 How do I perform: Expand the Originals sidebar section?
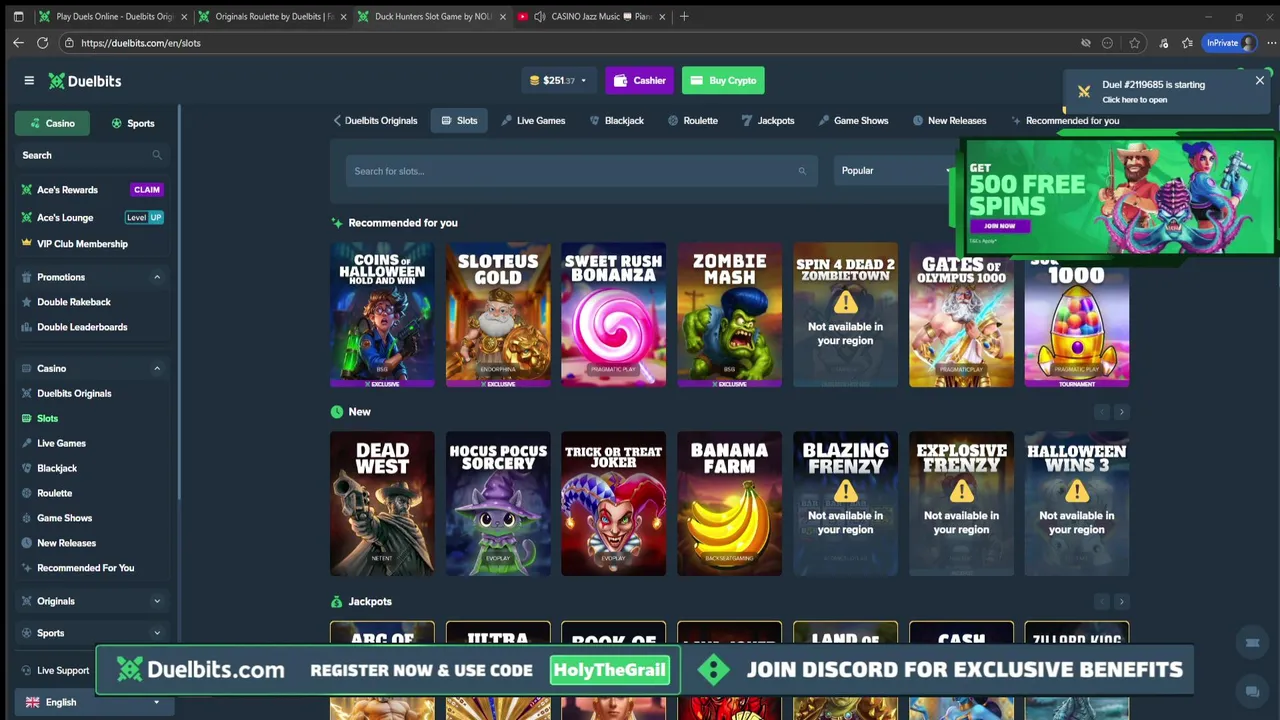(157, 601)
